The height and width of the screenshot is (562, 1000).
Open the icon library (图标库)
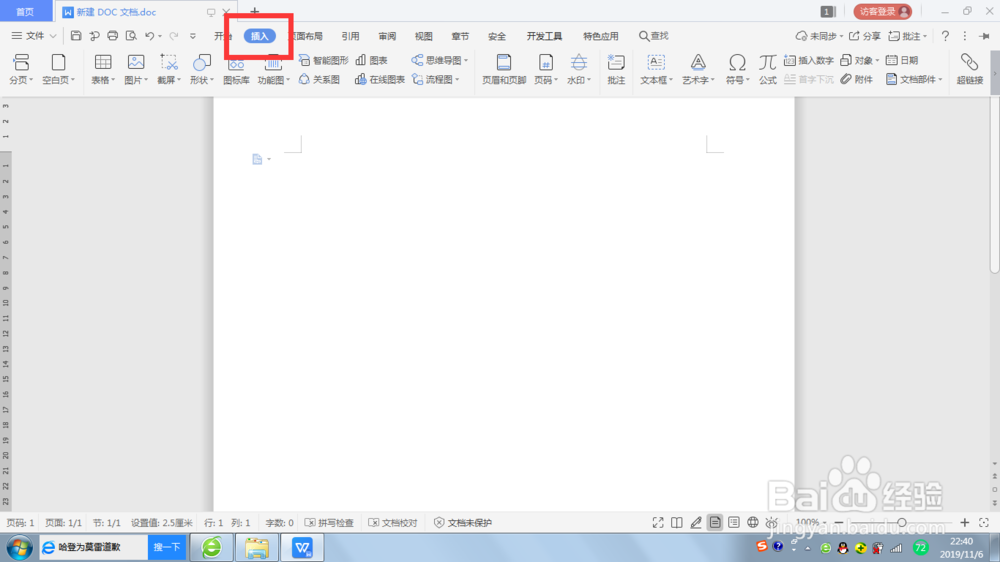click(x=236, y=69)
